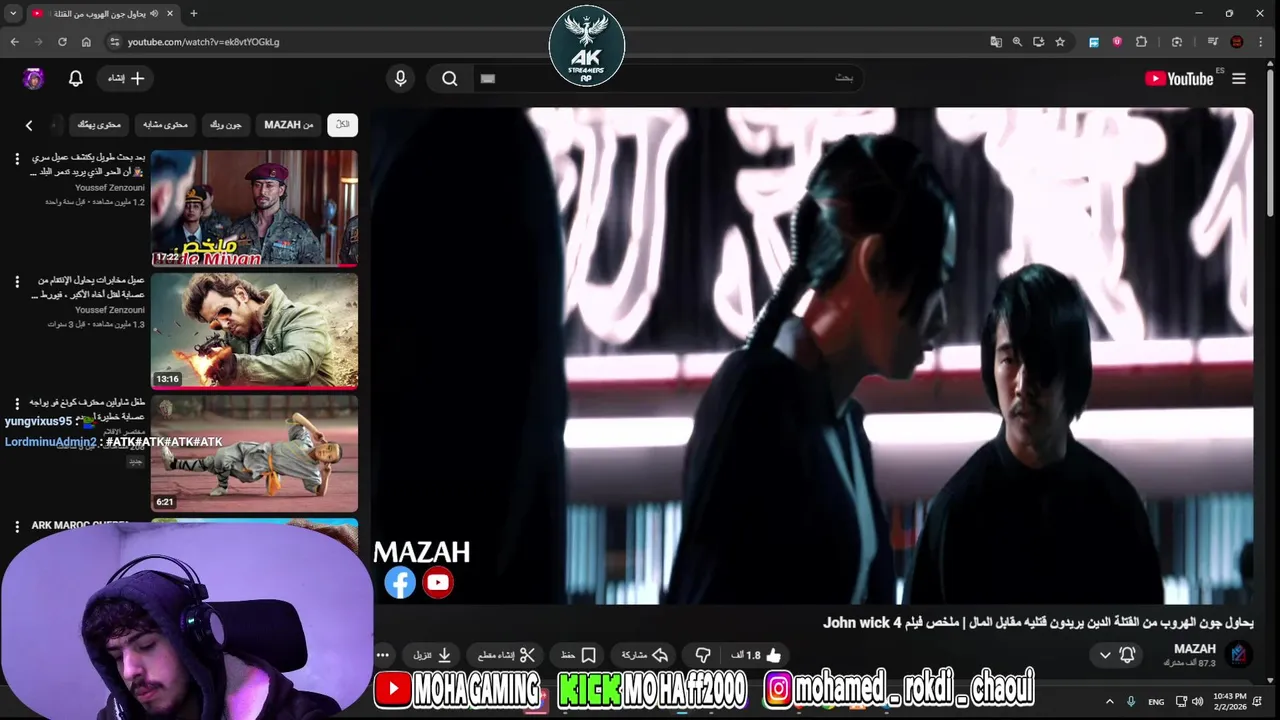The width and height of the screenshot is (1280, 720).
Task: Click the browser home icon
Action: coord(86,42)
